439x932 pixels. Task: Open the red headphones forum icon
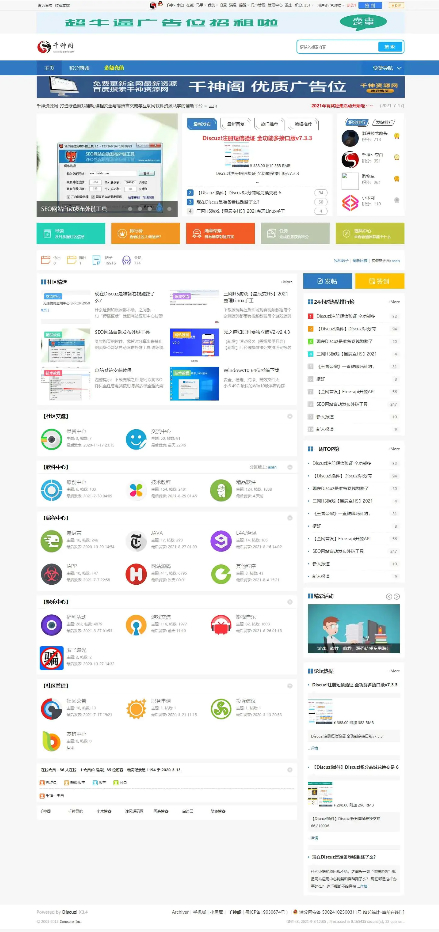point(221,625)
